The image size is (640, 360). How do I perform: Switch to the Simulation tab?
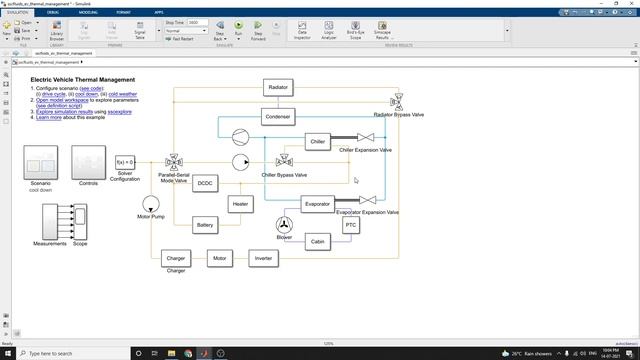18,12
